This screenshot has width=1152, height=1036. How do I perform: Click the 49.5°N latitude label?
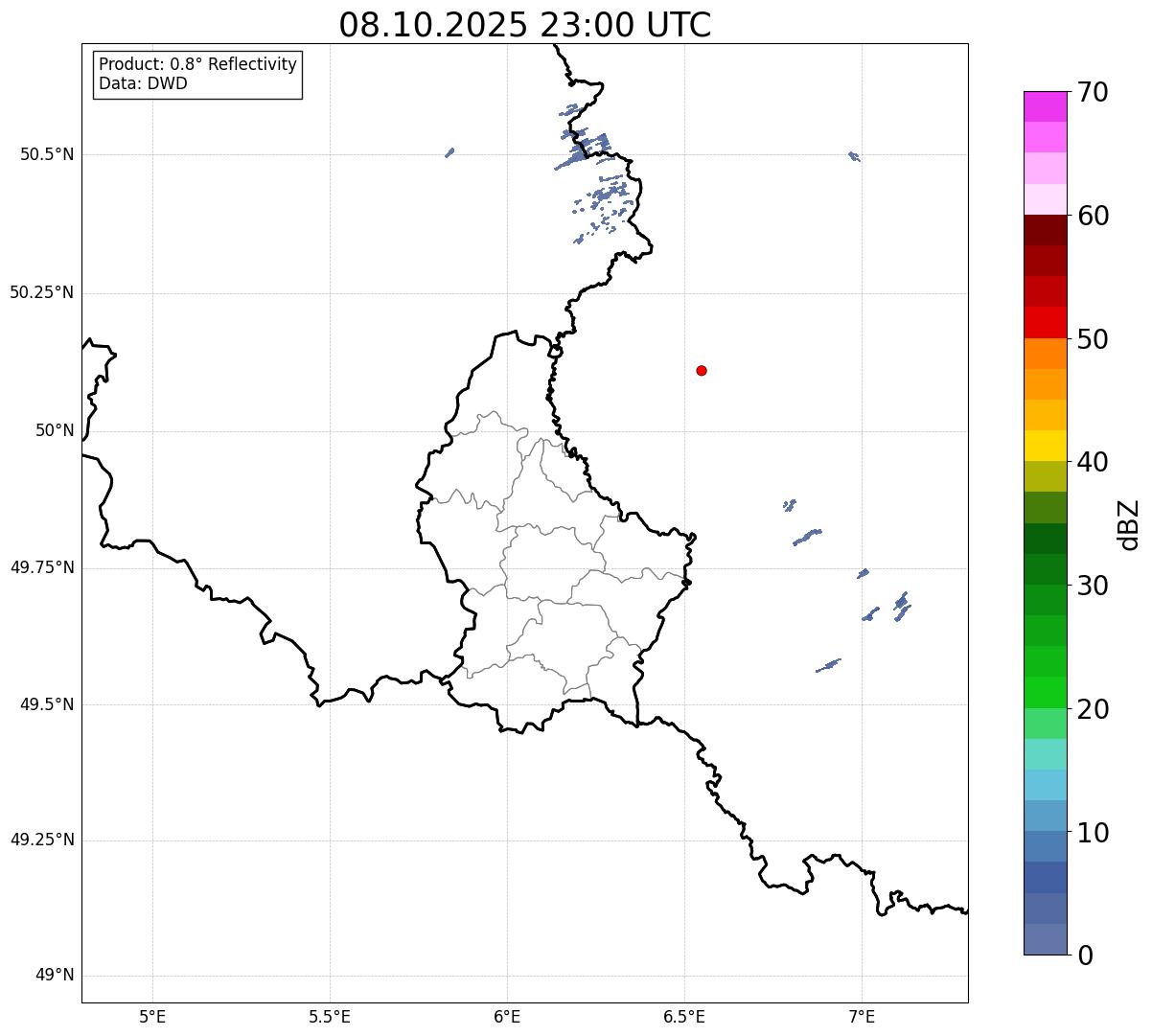[47, 705]
